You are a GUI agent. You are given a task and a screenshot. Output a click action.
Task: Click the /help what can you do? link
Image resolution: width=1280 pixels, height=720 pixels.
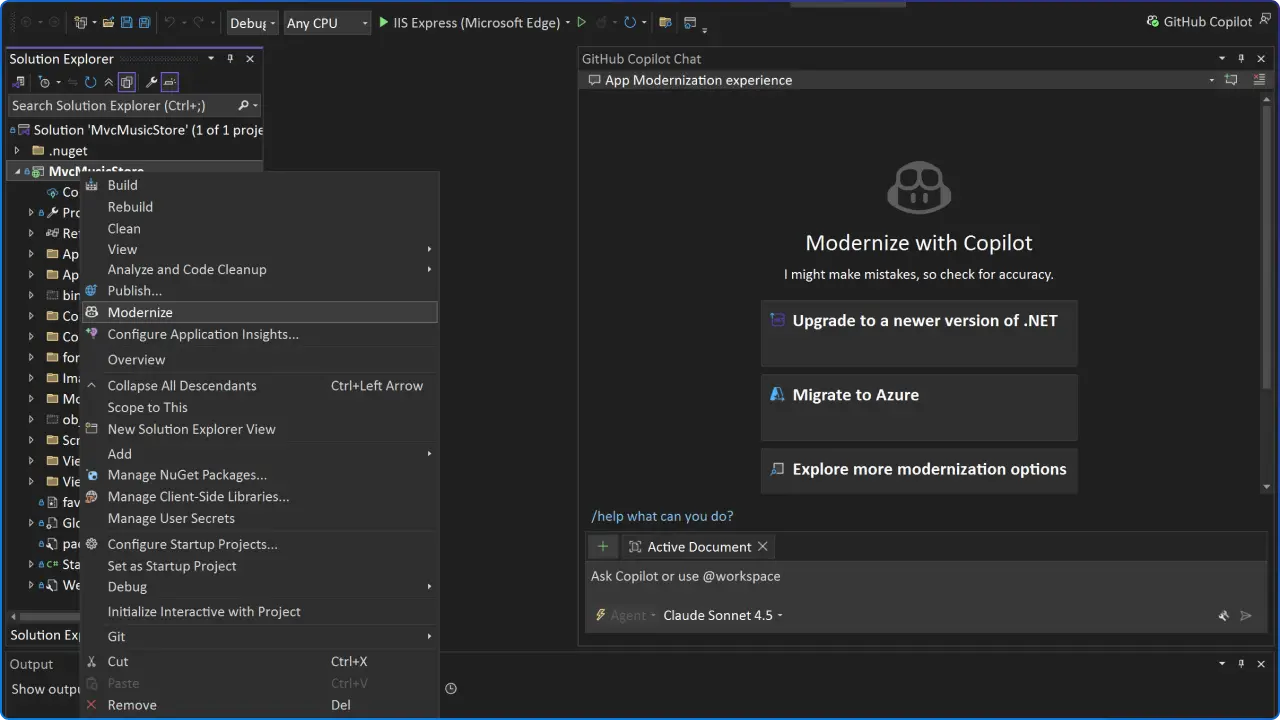point(662,516)
